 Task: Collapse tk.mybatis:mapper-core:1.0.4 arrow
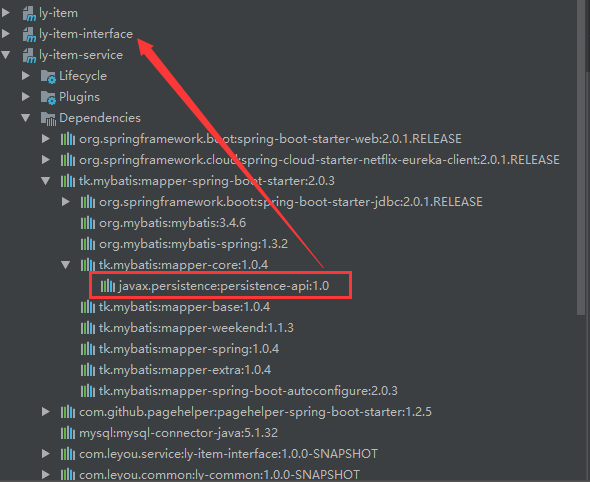[x=65, y=265]
